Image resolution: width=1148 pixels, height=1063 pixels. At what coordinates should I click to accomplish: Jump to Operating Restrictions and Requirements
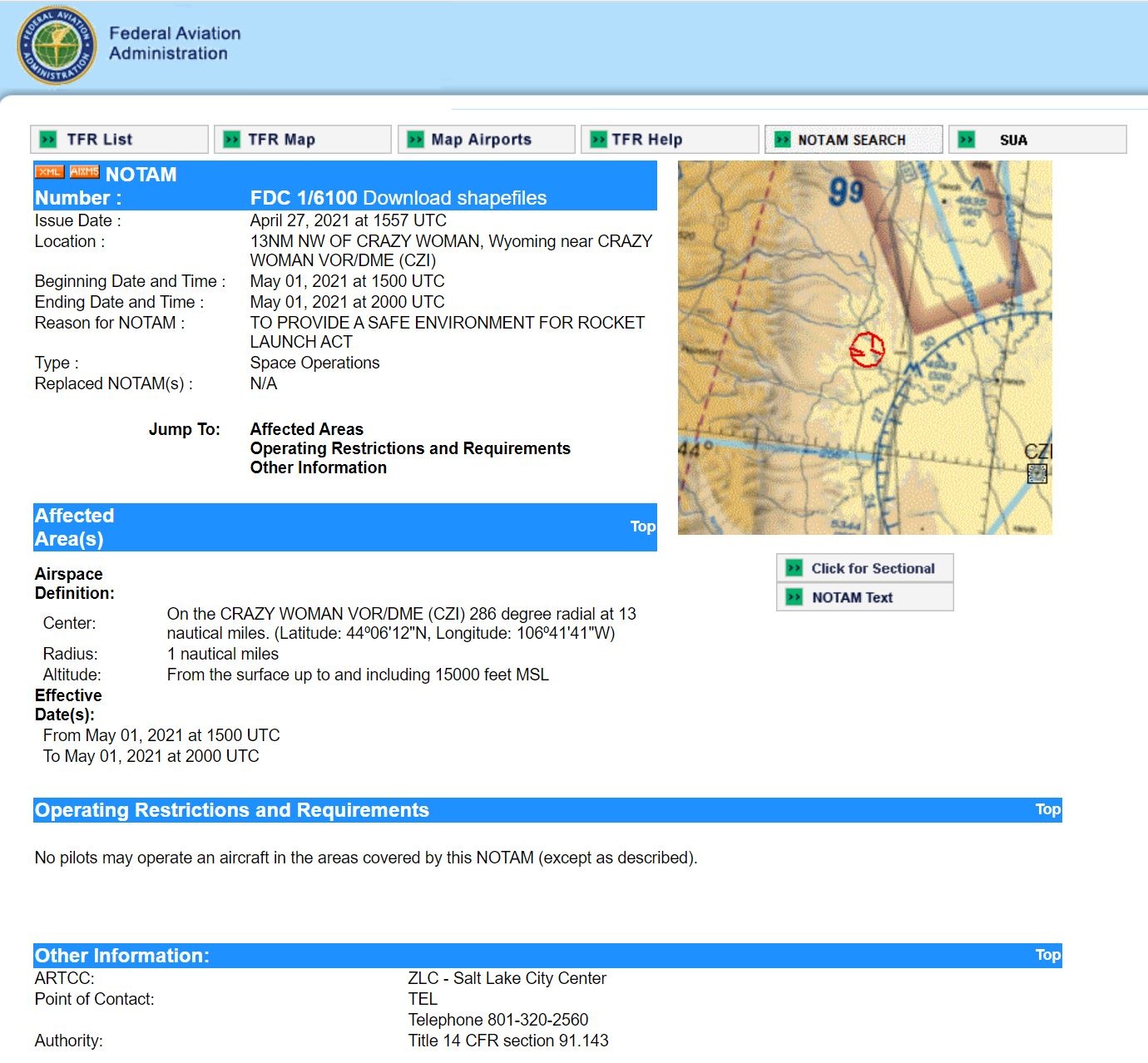pyautogui.click(x=410, y=448)
